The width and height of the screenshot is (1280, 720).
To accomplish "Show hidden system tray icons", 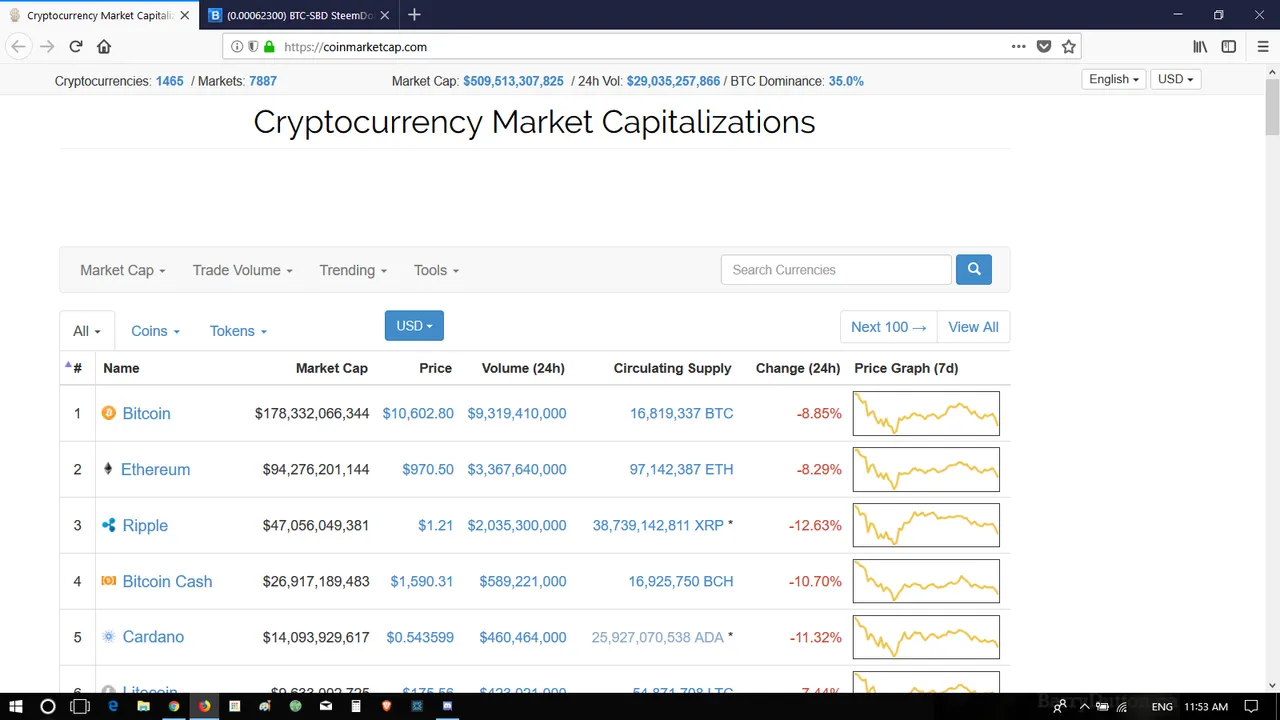I will (1084, 707).
